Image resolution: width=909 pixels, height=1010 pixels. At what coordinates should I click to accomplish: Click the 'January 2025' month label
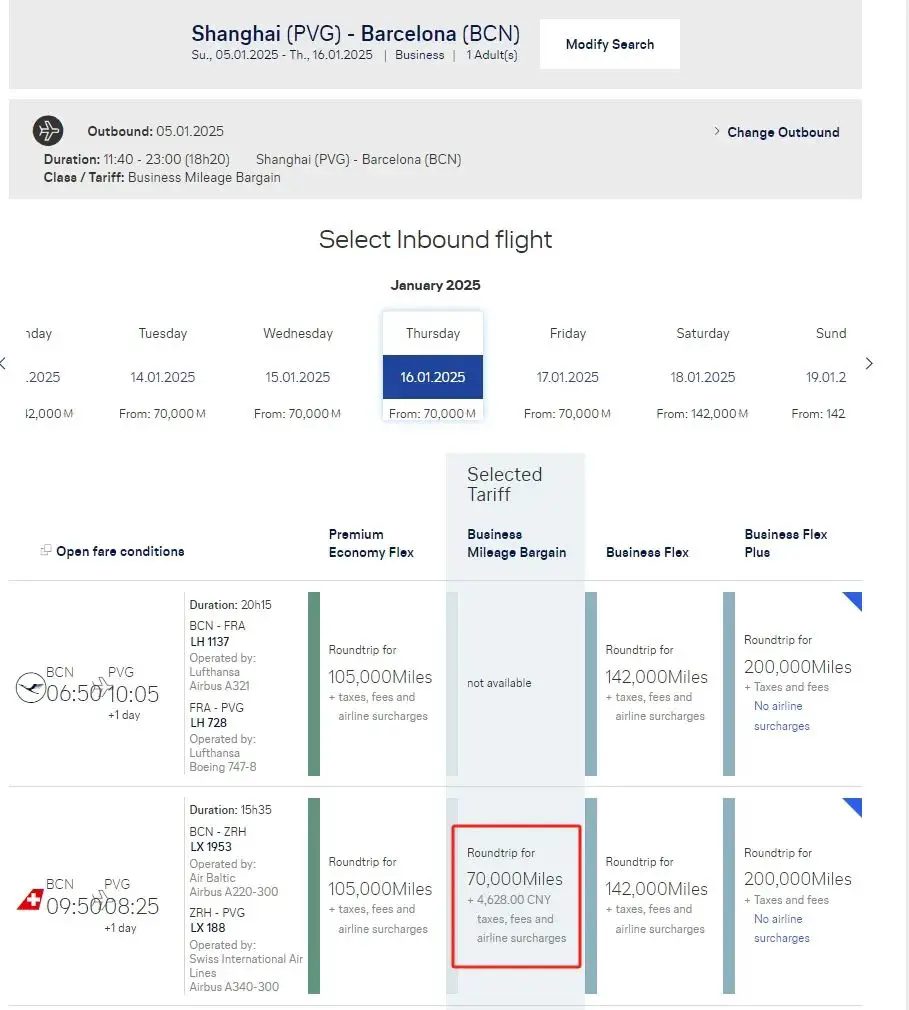click(435, 285)
